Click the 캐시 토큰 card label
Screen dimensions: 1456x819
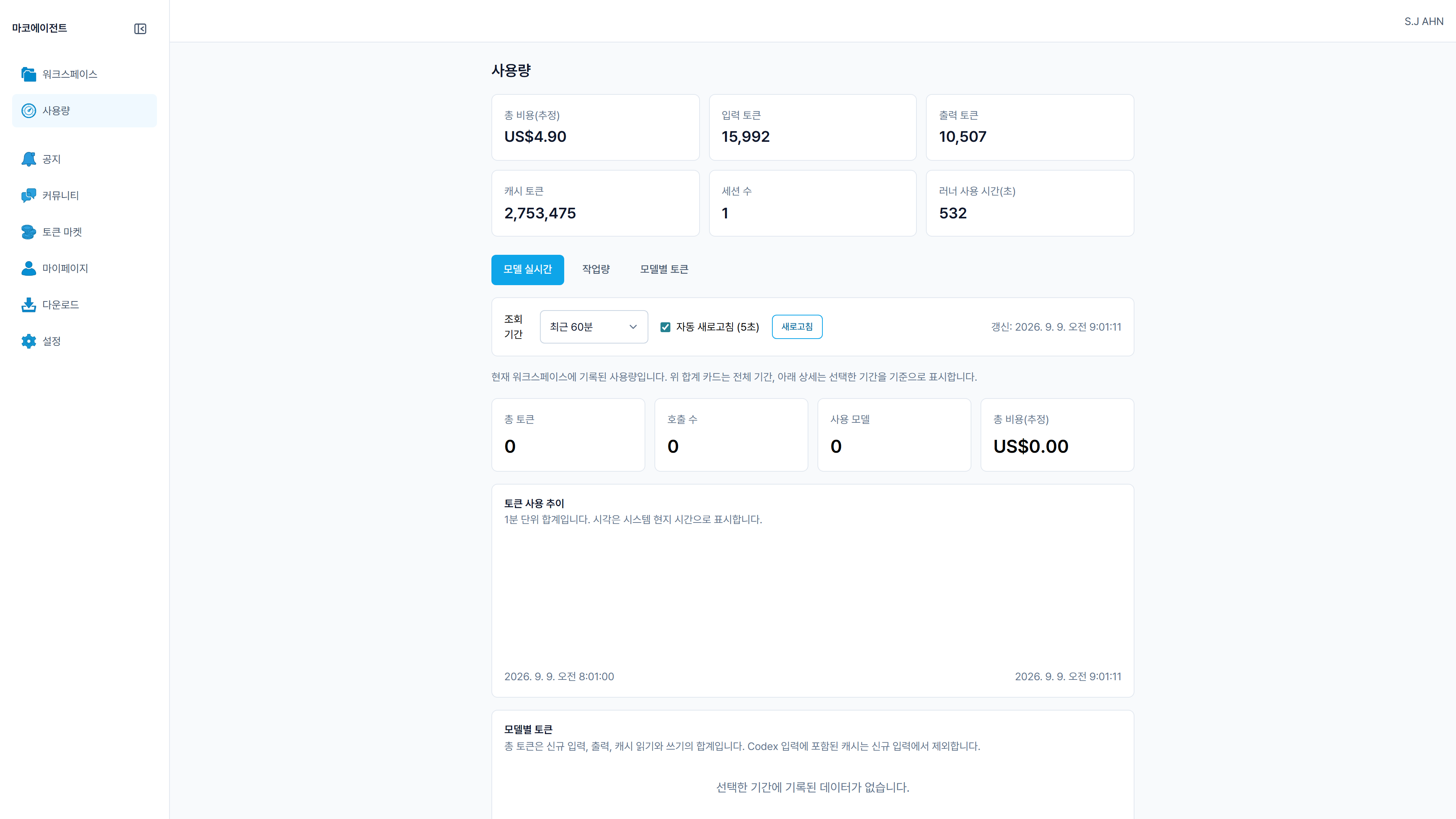[x=523, y=191]
